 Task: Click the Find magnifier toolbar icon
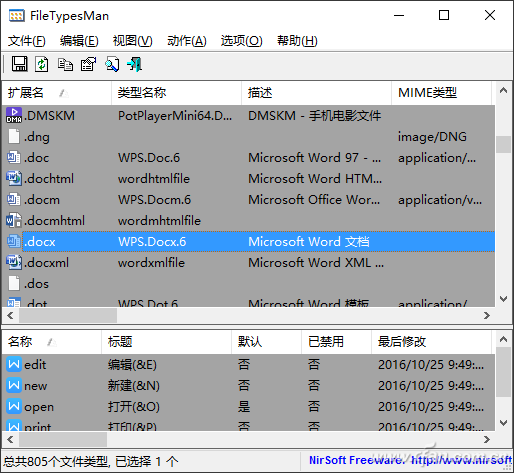[112, 64]
